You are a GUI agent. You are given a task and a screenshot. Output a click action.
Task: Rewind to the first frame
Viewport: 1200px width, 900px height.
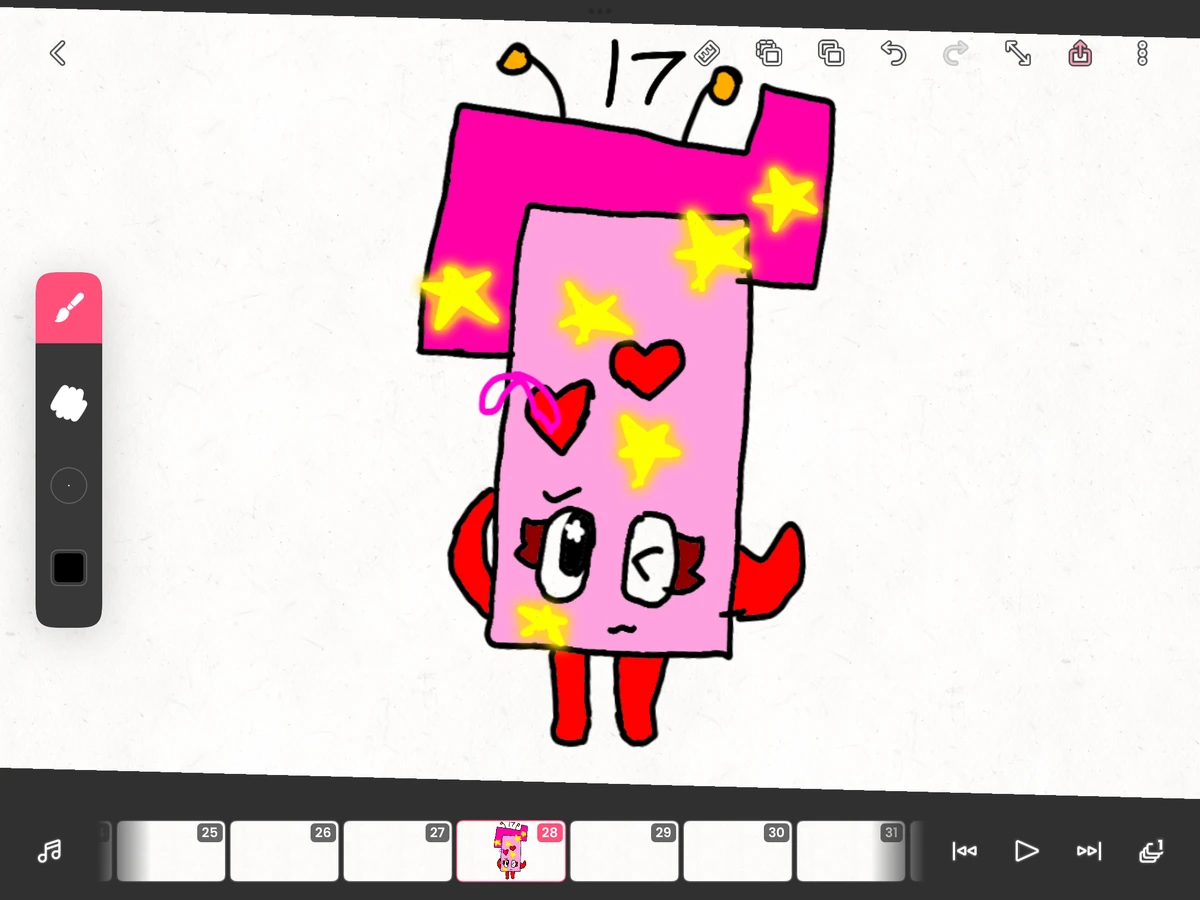[x=964, y=851]
